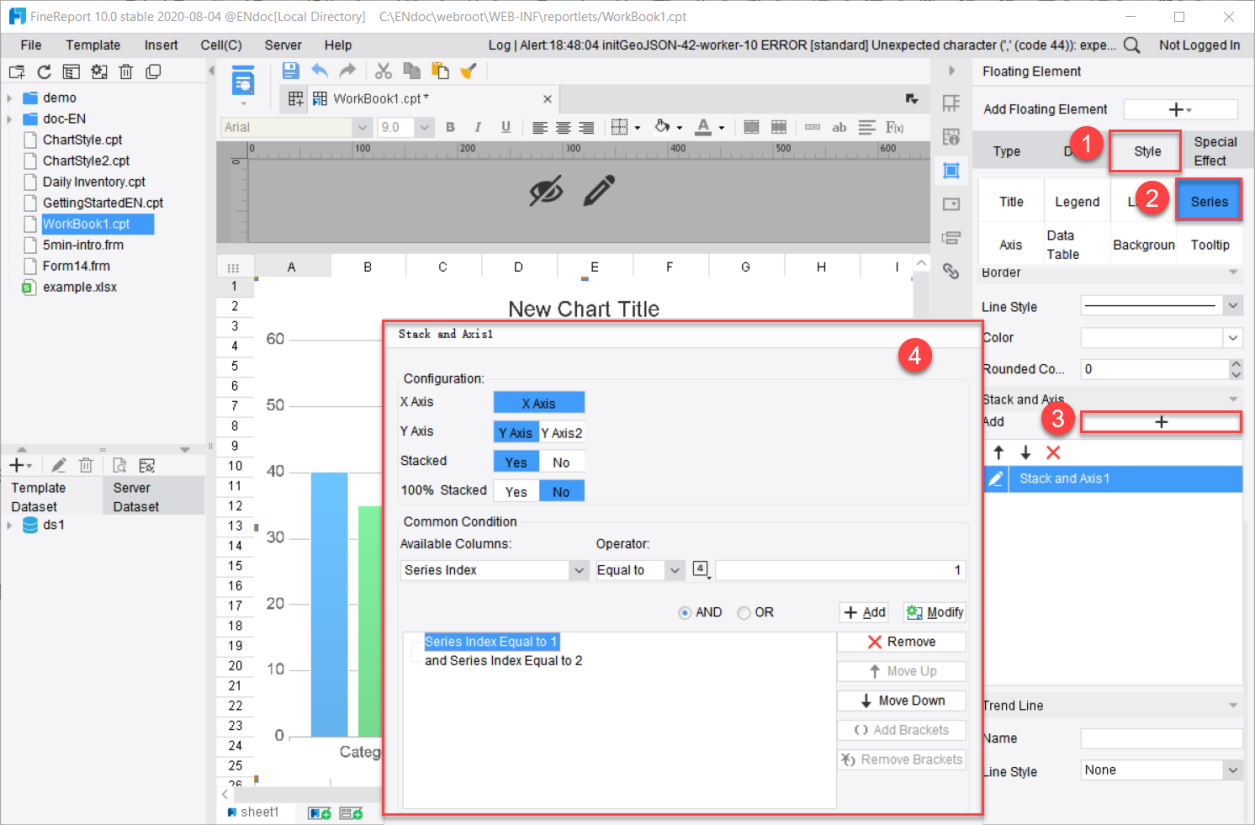
Task: Set Stacked option to No
Action: pos(561,462)
